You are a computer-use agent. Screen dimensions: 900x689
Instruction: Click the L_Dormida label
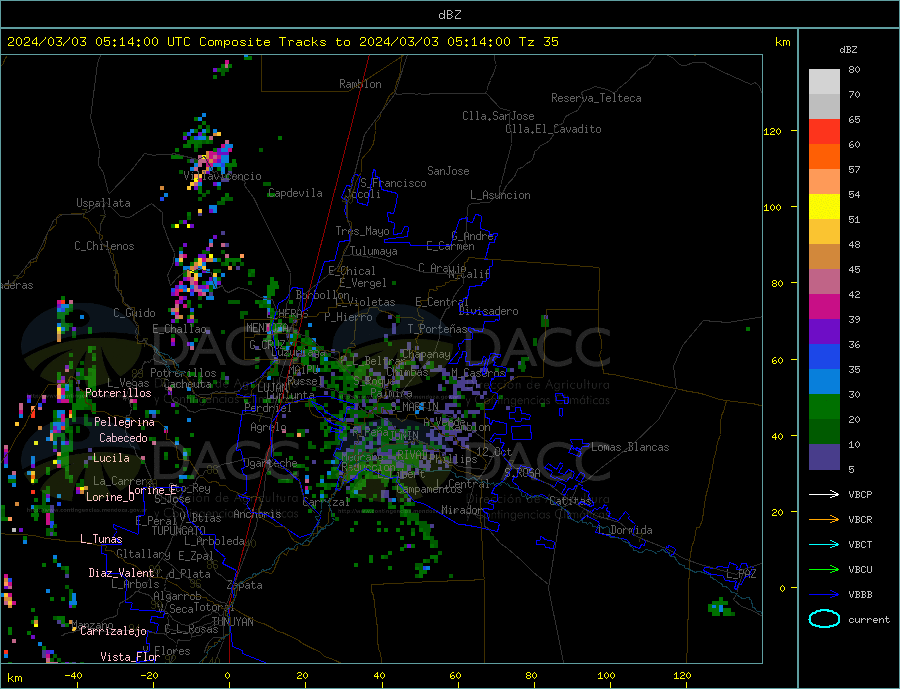pos(626,531)
